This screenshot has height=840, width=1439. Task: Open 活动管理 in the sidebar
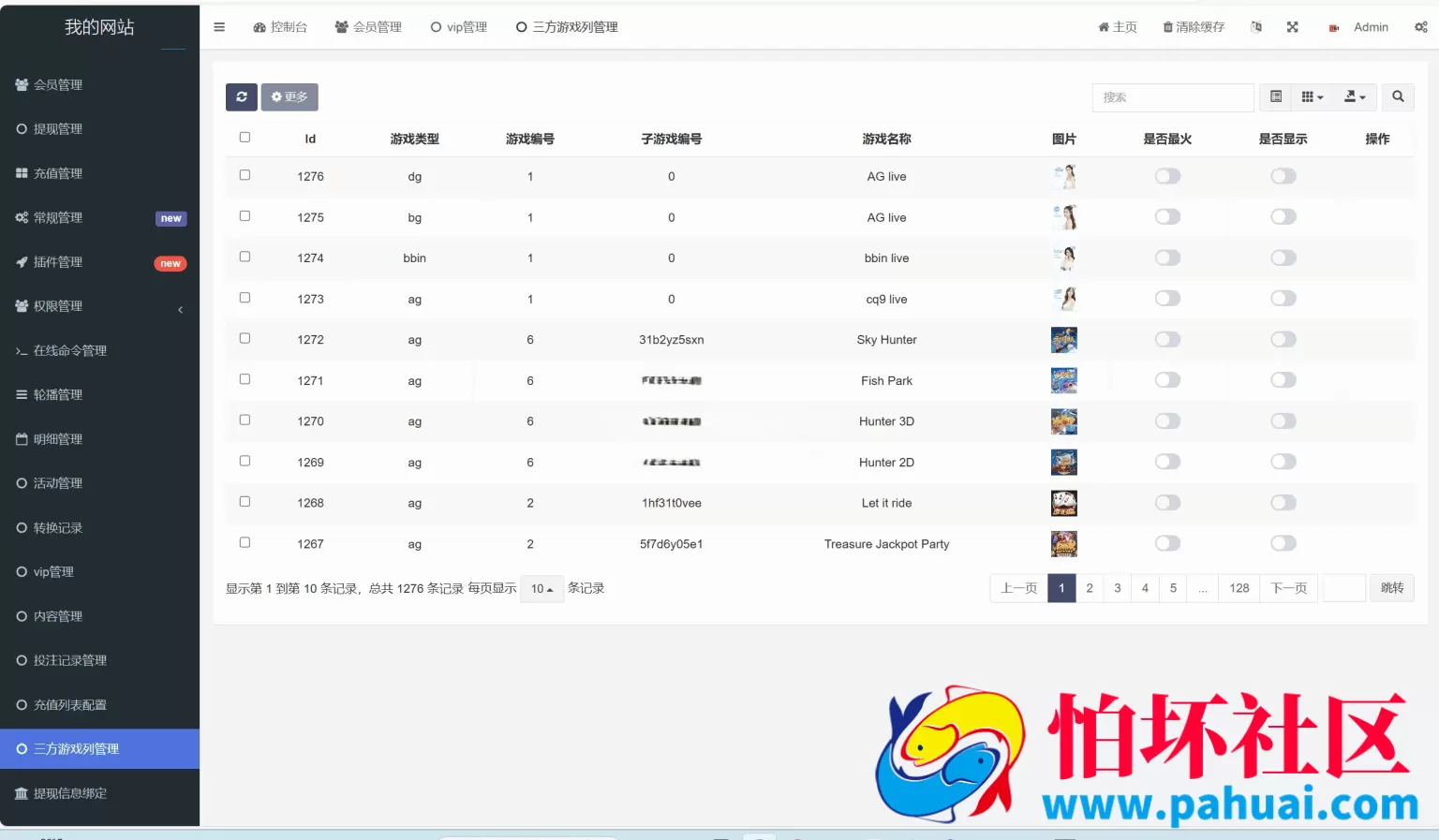(x=99, y=483)
